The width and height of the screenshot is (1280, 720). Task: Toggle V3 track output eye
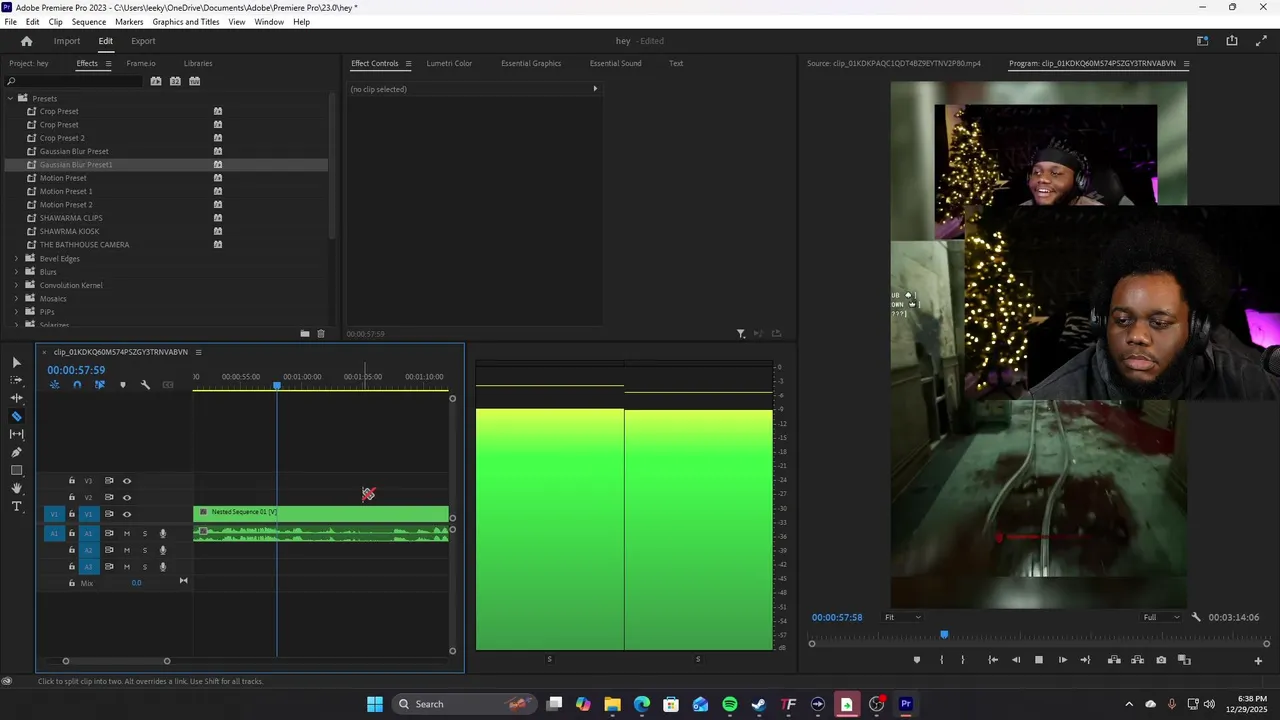pos(127,481)
